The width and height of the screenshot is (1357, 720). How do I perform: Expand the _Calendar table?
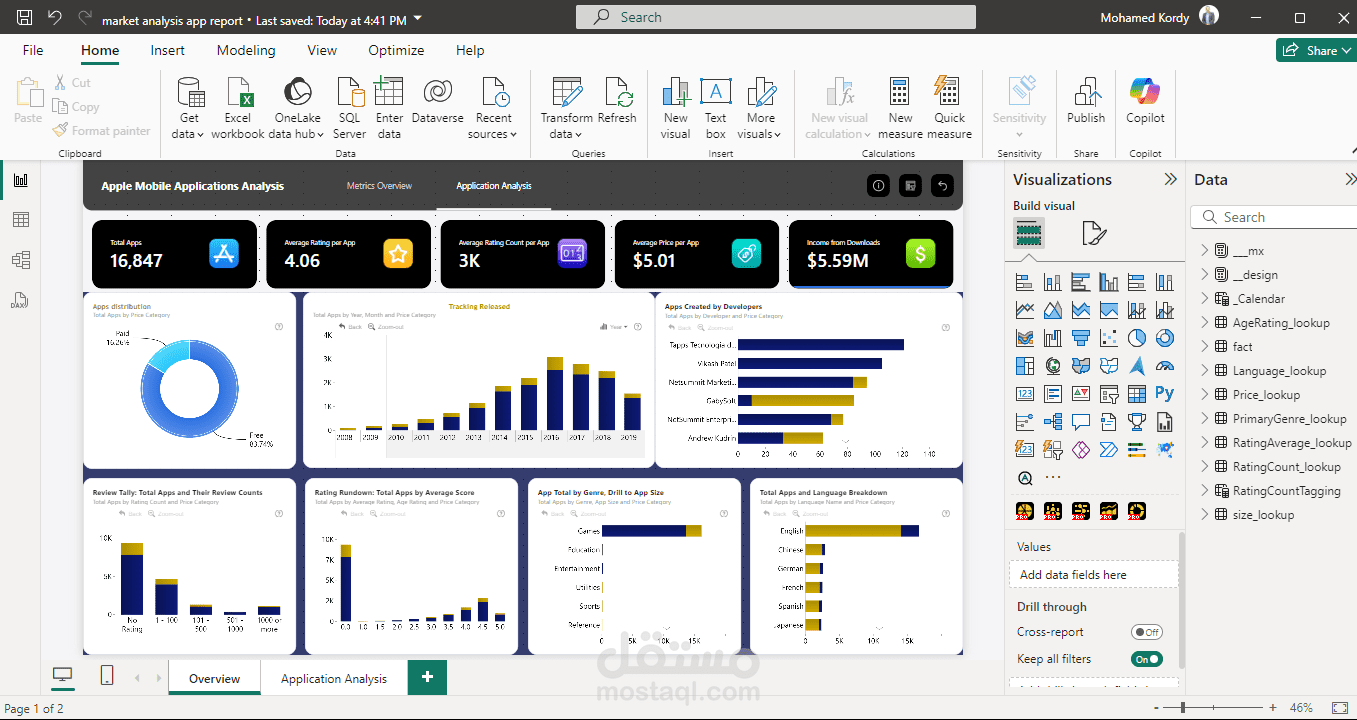pyautogui.click(x=1205, y=299)
